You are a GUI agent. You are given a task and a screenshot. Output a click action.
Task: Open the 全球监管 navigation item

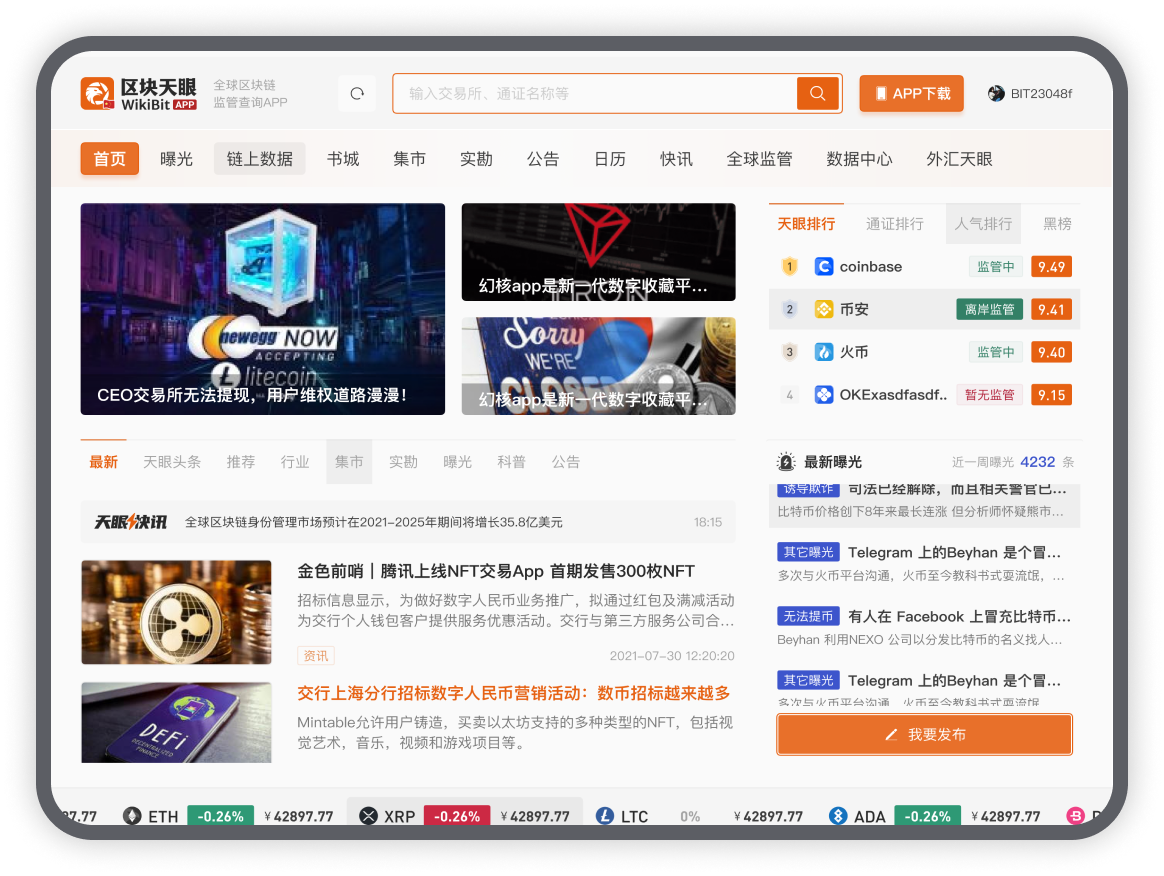click(759, 159)
